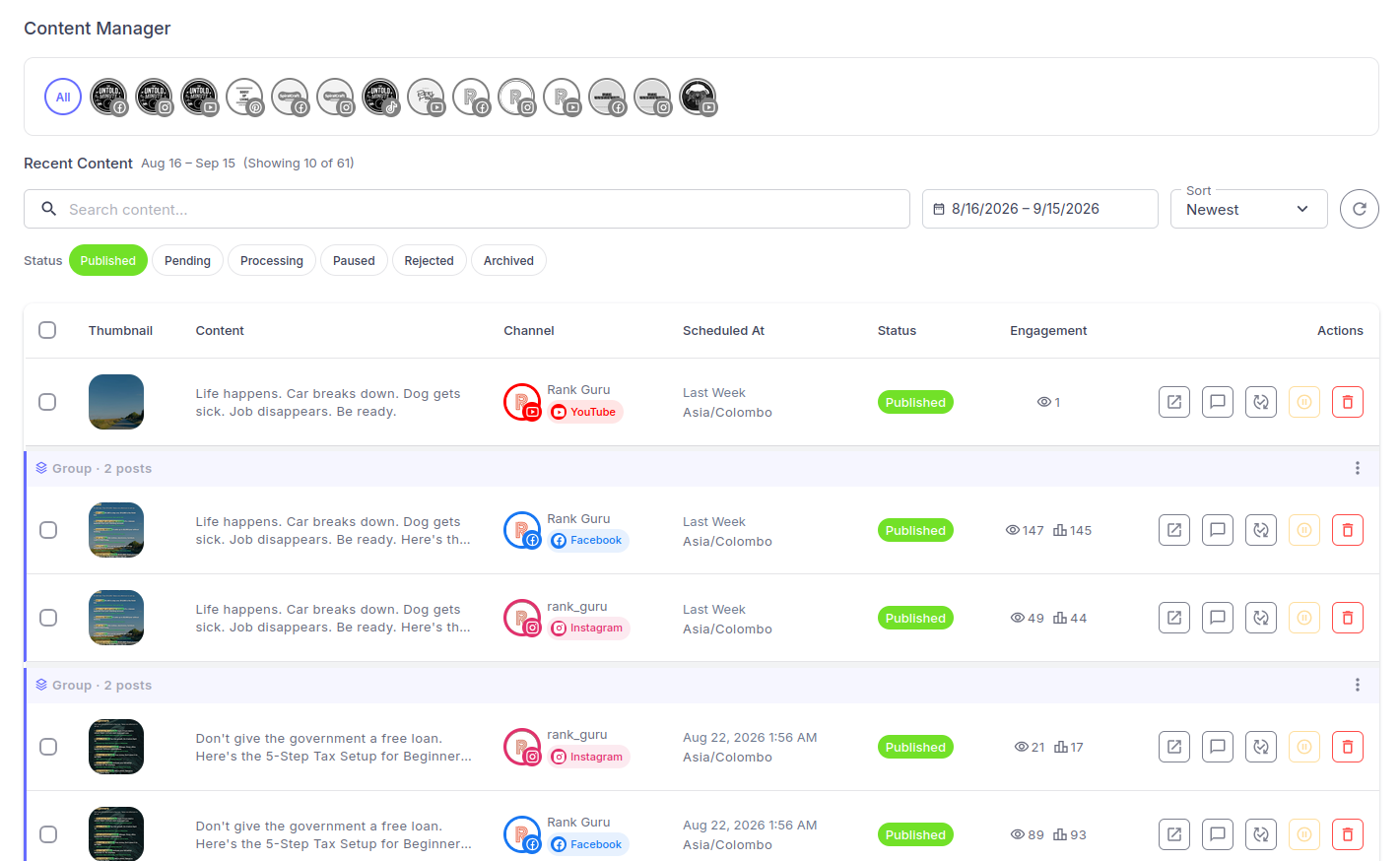This screenshot has width=1400, height=861.
Task: Show Archived content
Action: 508,260
